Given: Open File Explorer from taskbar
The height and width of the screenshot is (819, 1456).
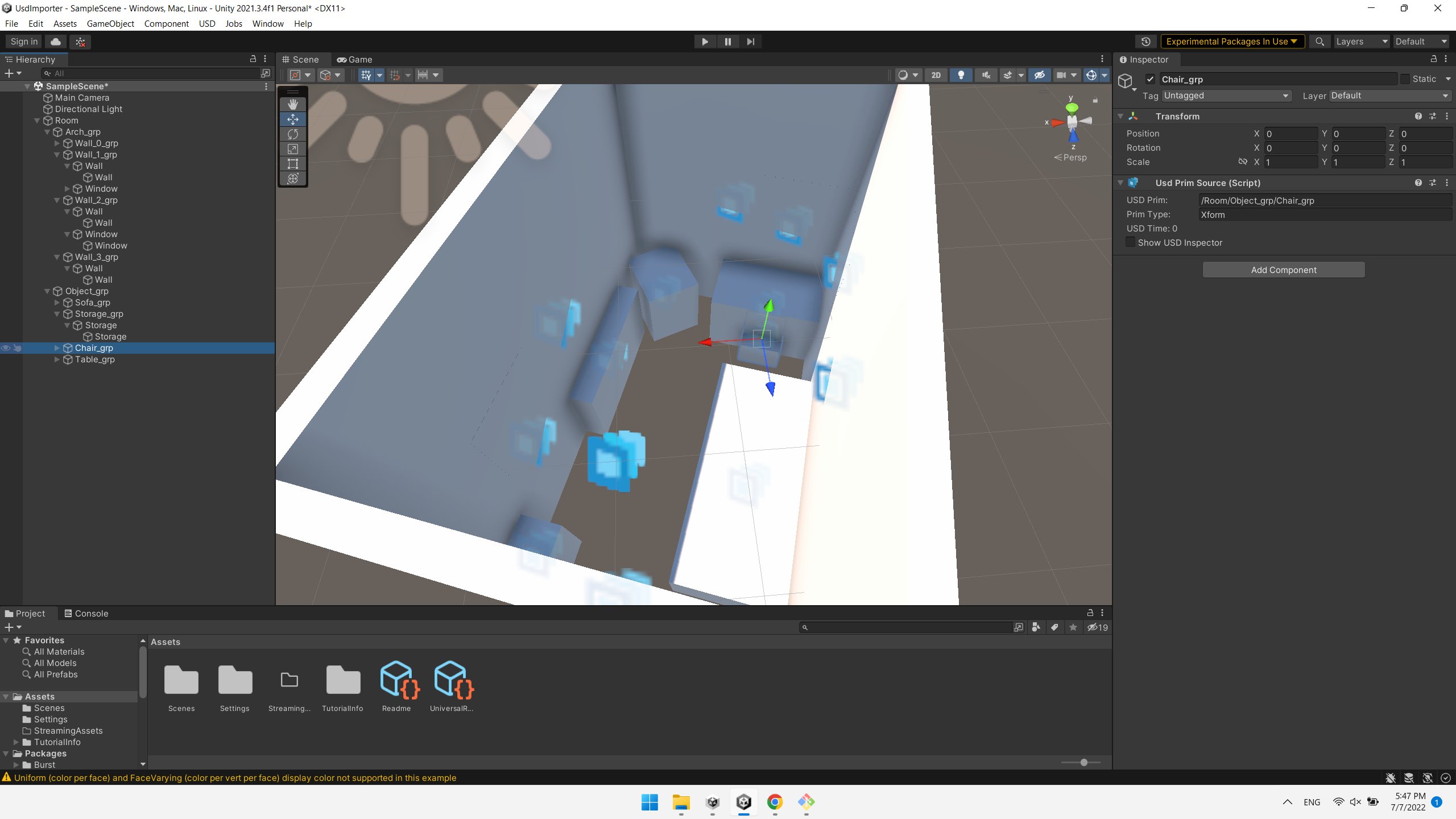Looking at the screenshot, I should coord(681,802).
